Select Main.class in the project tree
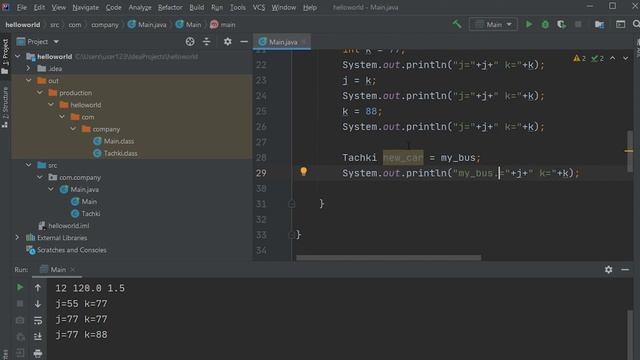Viewport: 640px width, 360px height. point(119,141)
